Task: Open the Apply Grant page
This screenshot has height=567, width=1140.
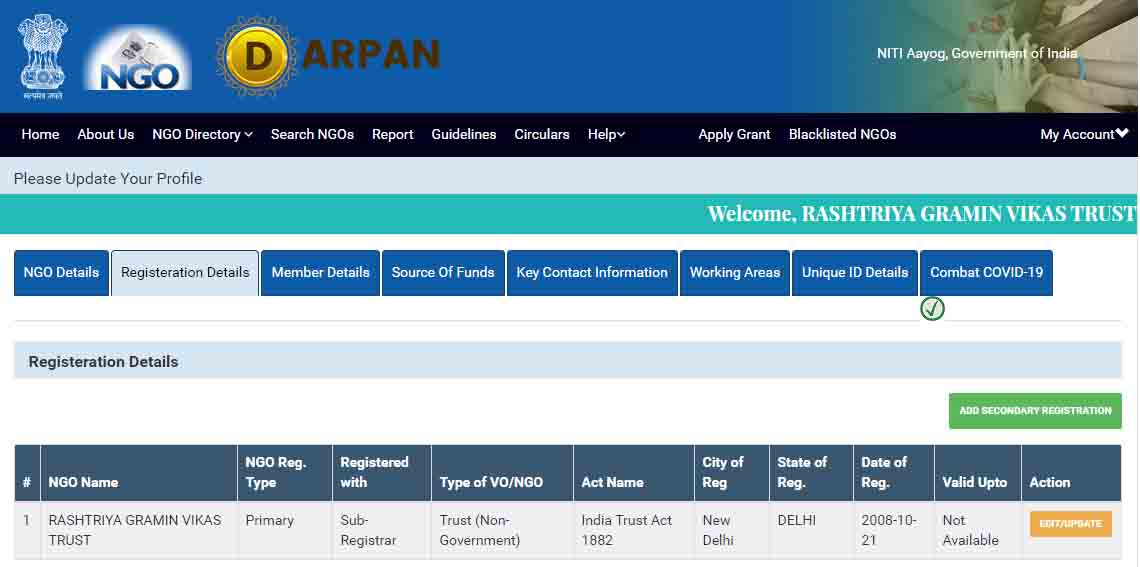Action: click(x=734, y=134)
